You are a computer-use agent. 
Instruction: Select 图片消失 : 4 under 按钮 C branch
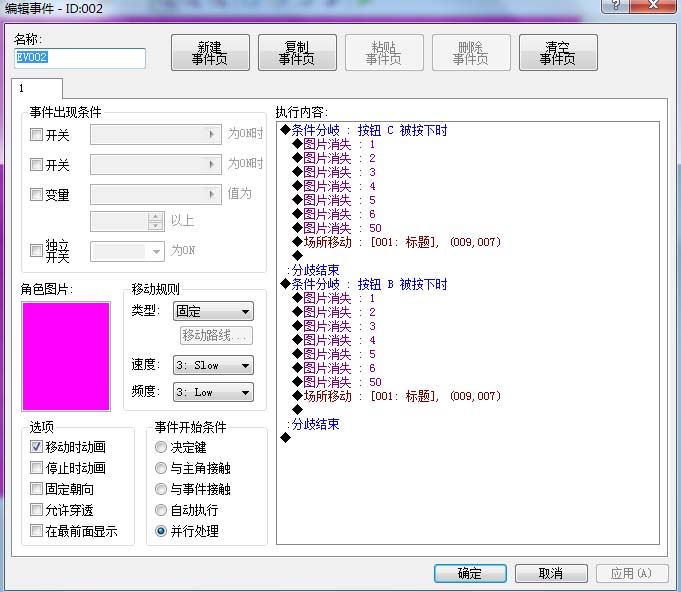point(334,186)
